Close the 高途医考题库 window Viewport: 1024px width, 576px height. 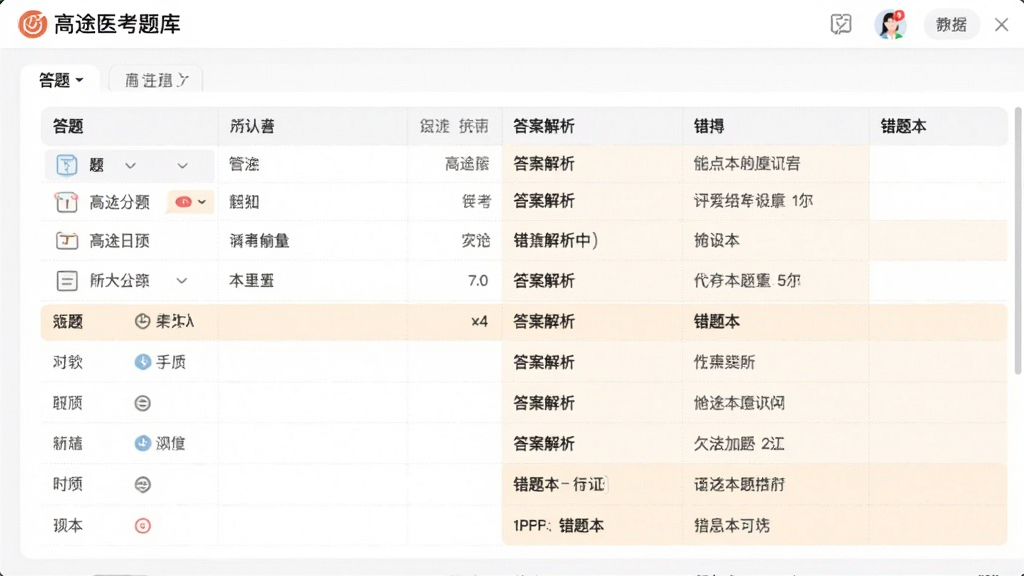click(1001, 25)
